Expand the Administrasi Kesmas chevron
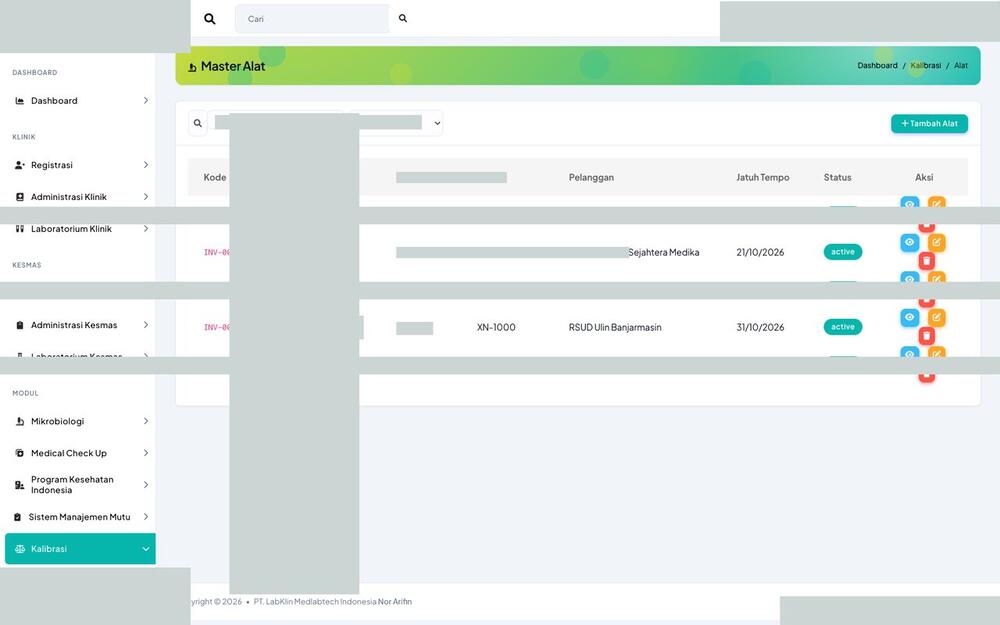 click(x=145, y=325)
